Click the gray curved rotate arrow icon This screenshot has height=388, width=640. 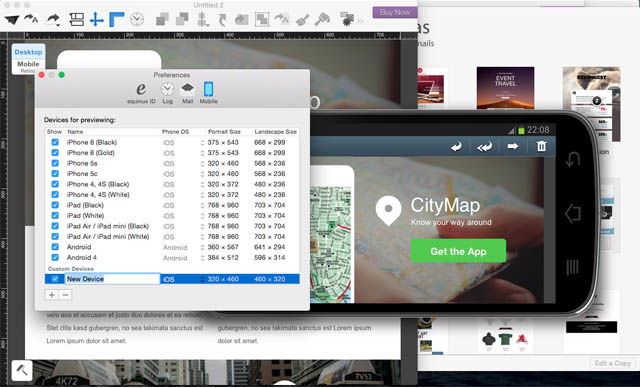[222, 20]
